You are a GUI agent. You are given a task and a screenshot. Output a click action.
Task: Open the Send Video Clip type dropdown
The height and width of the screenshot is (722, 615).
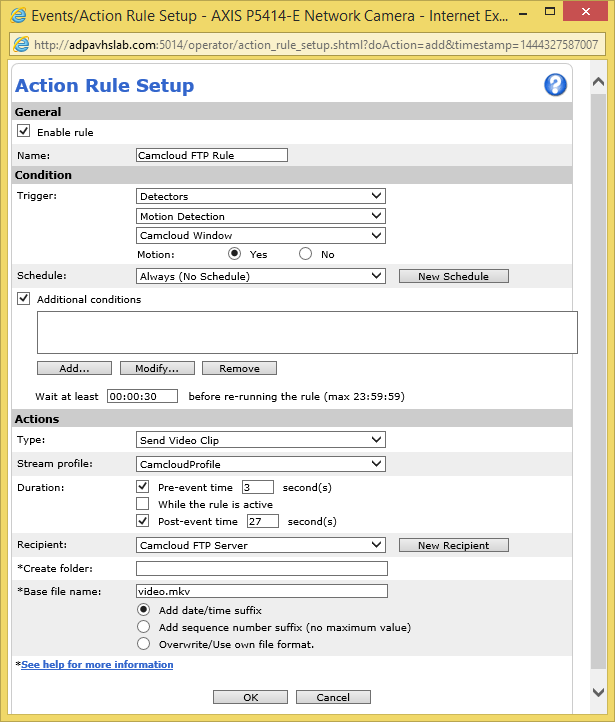click(x=261, y=440)
